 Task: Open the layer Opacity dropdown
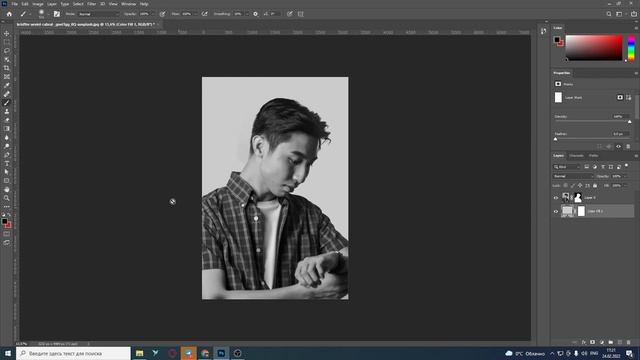[626, 176]
